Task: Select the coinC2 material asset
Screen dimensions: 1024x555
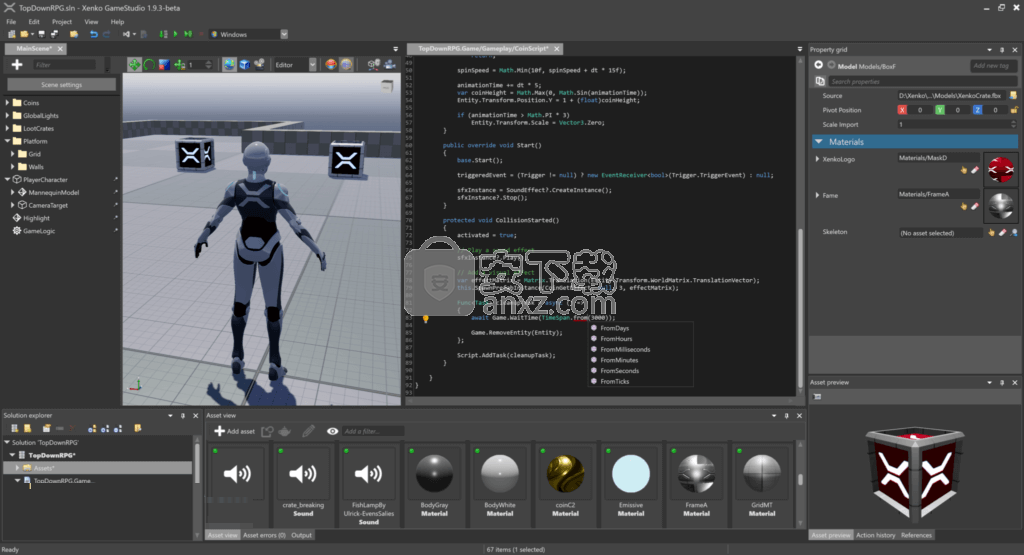Action: (566, 484)
